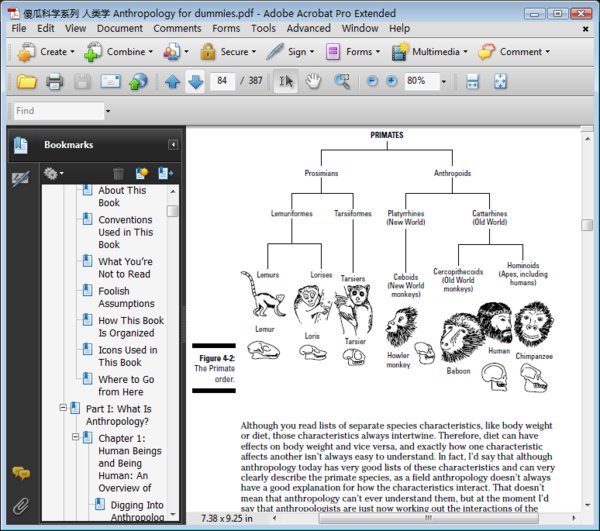
Task: Go to previous page with up arrow
Action: (x=173, y=81)
